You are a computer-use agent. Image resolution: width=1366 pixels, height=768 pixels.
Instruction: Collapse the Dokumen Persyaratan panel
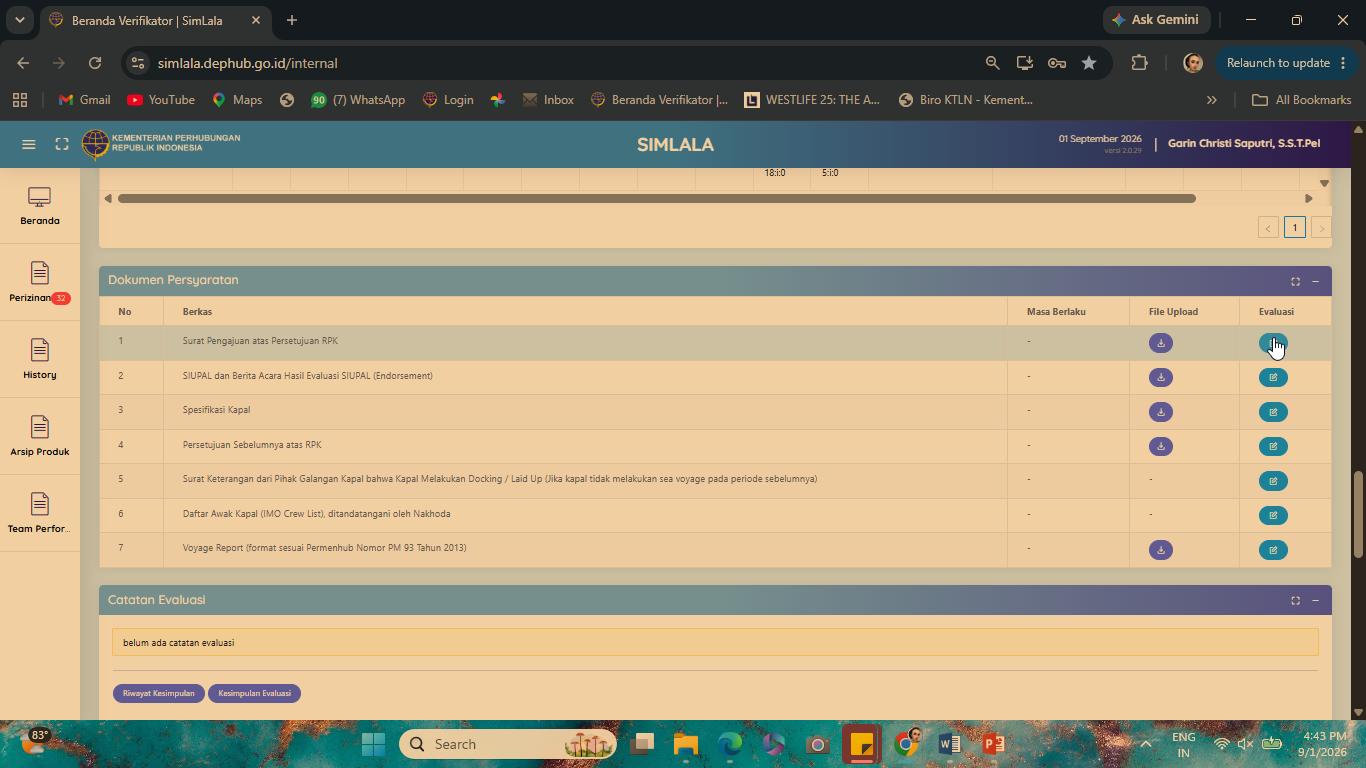pos(1315,281)
